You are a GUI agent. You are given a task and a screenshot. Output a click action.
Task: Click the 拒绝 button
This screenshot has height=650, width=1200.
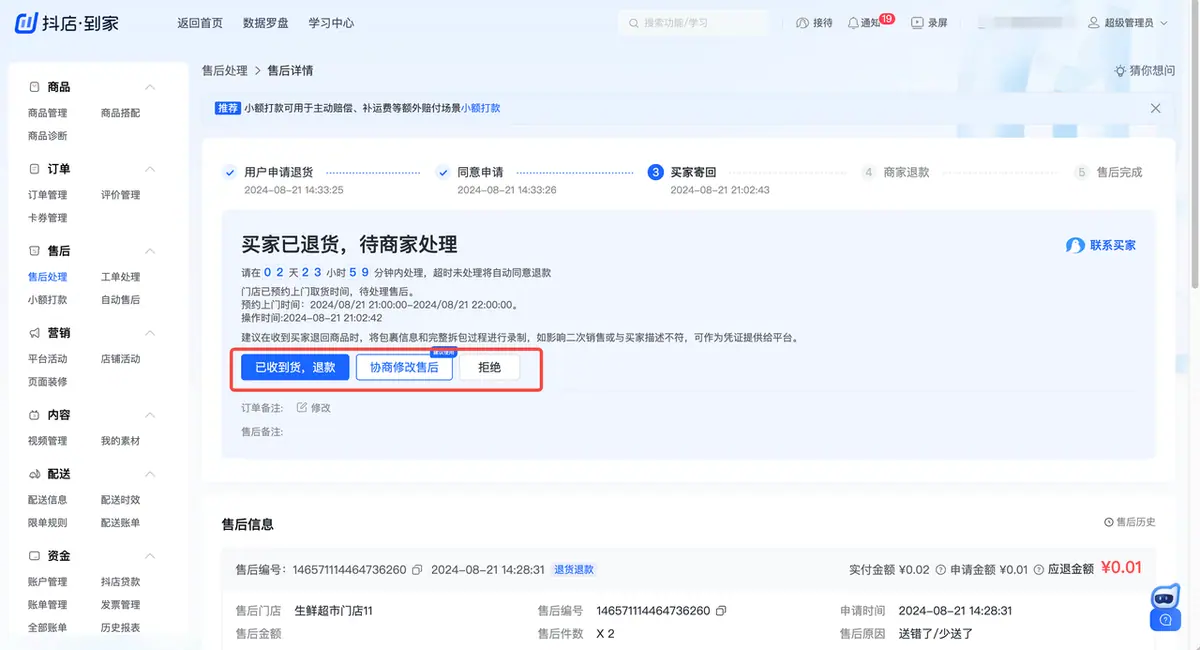click(x=490, y=367)
